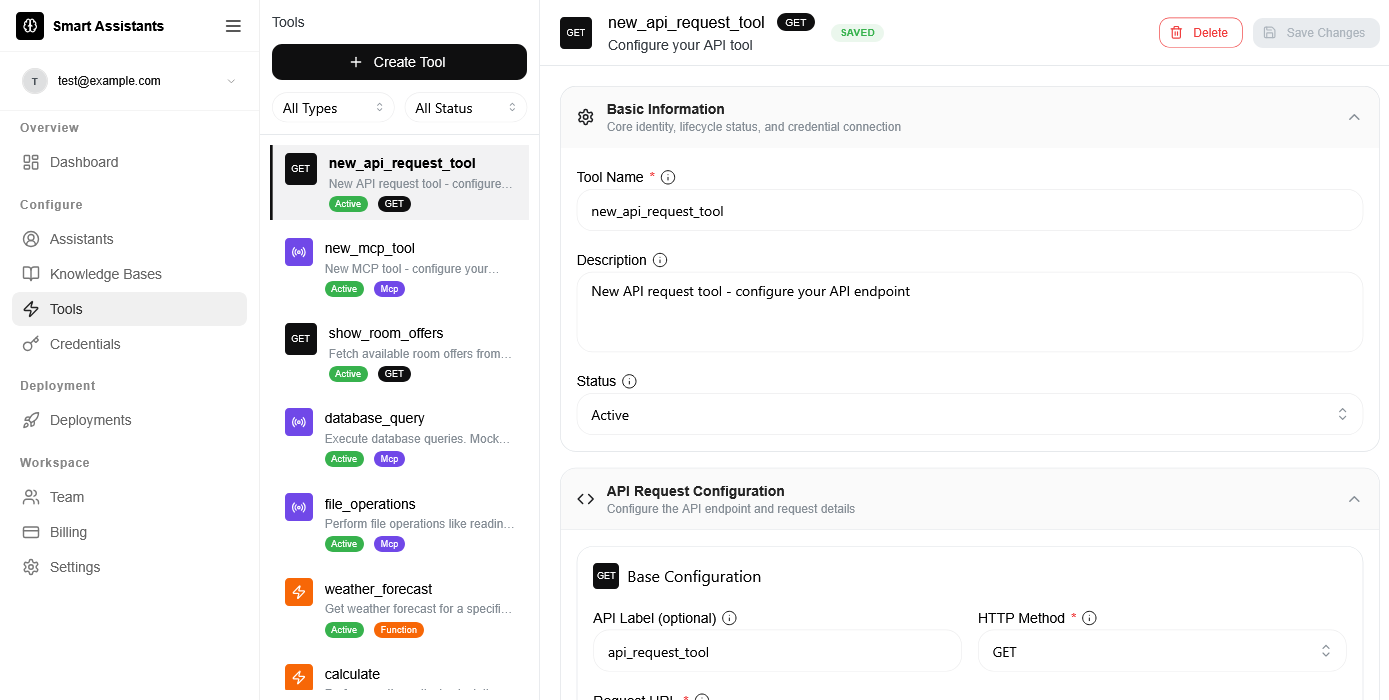Click the calculate orange function icon
This screenshot has width=1389, height=700.
click(299, 678)
